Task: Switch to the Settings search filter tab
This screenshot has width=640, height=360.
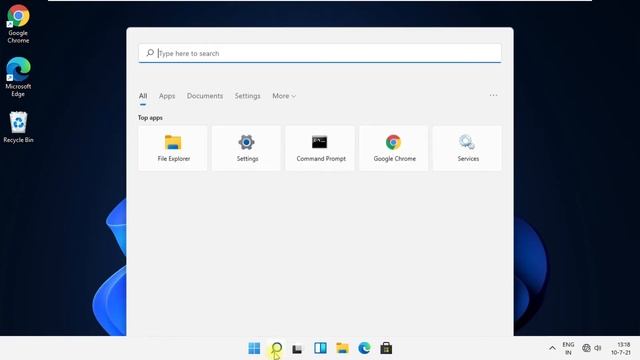Action: [x=247, y=96]
